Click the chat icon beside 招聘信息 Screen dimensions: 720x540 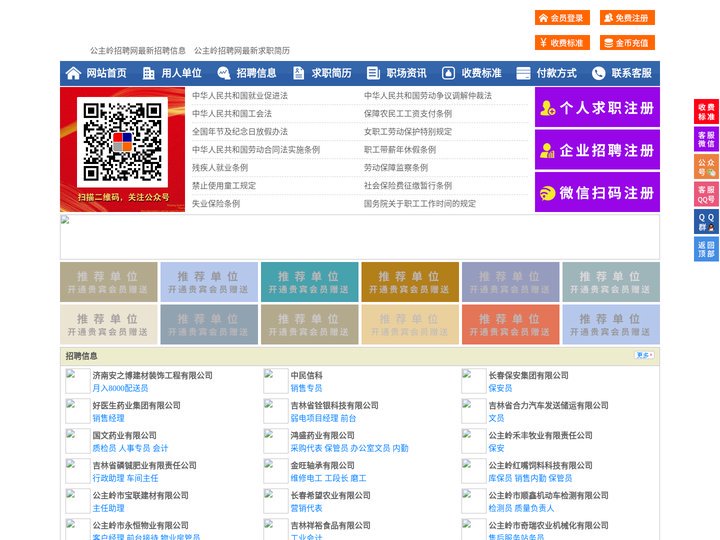click(224, 73)
